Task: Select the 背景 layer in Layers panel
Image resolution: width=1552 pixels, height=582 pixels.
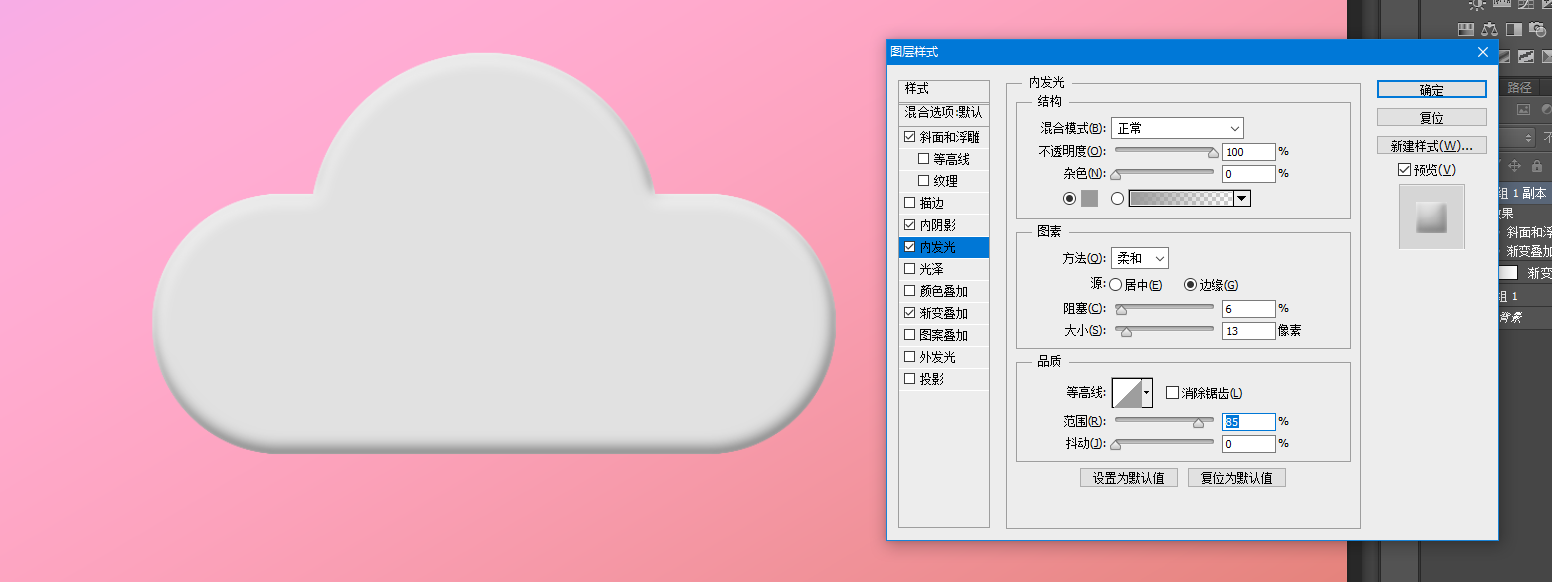Action: (x=1525, y=318)
